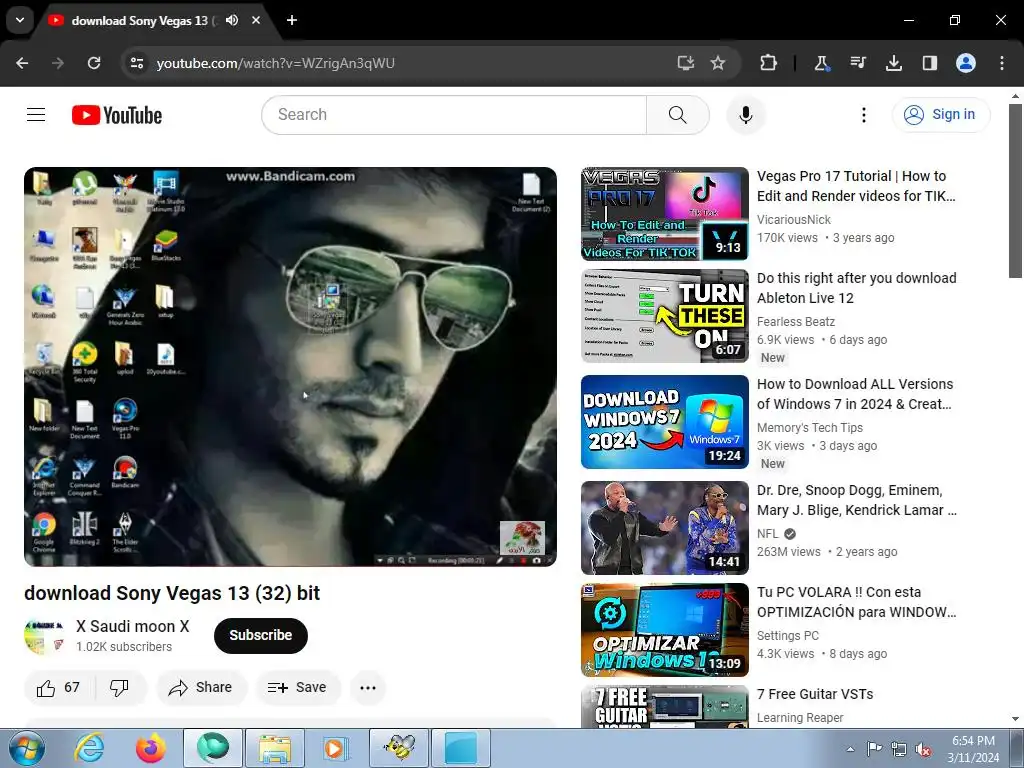Open Chrome three-dot menu

pyautogui.click(x=1002, y=63)
